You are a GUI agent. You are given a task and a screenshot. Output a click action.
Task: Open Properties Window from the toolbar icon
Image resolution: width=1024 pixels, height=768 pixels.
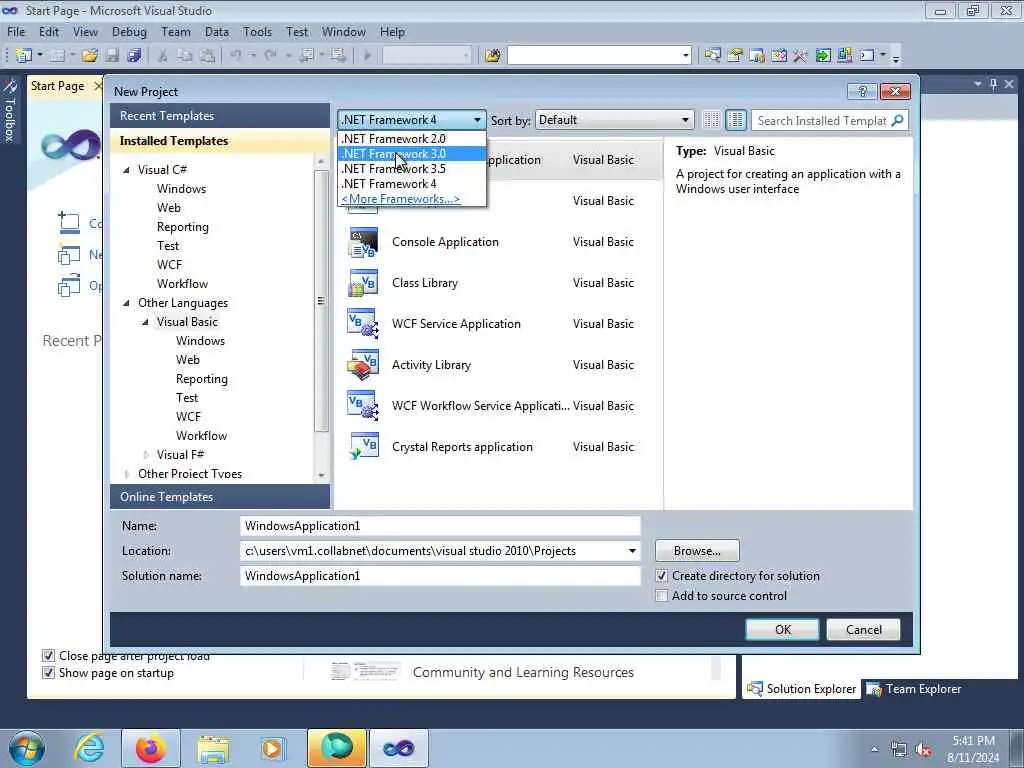(735, 56)
